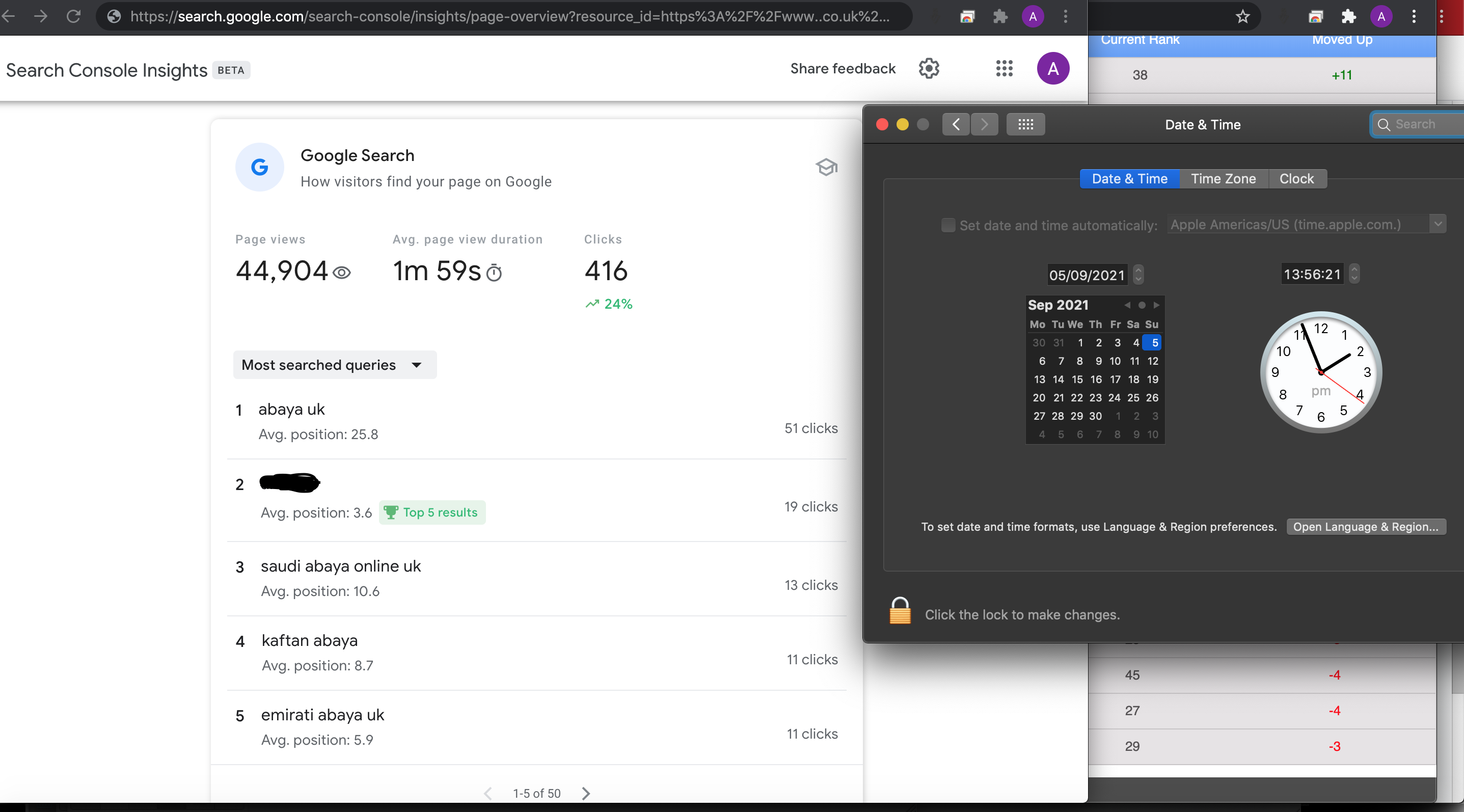Click the browser address bar URL
Image resolution: width=1464 pixels, height=812 pixels.
pyautogui.click(x=510, y=16)
